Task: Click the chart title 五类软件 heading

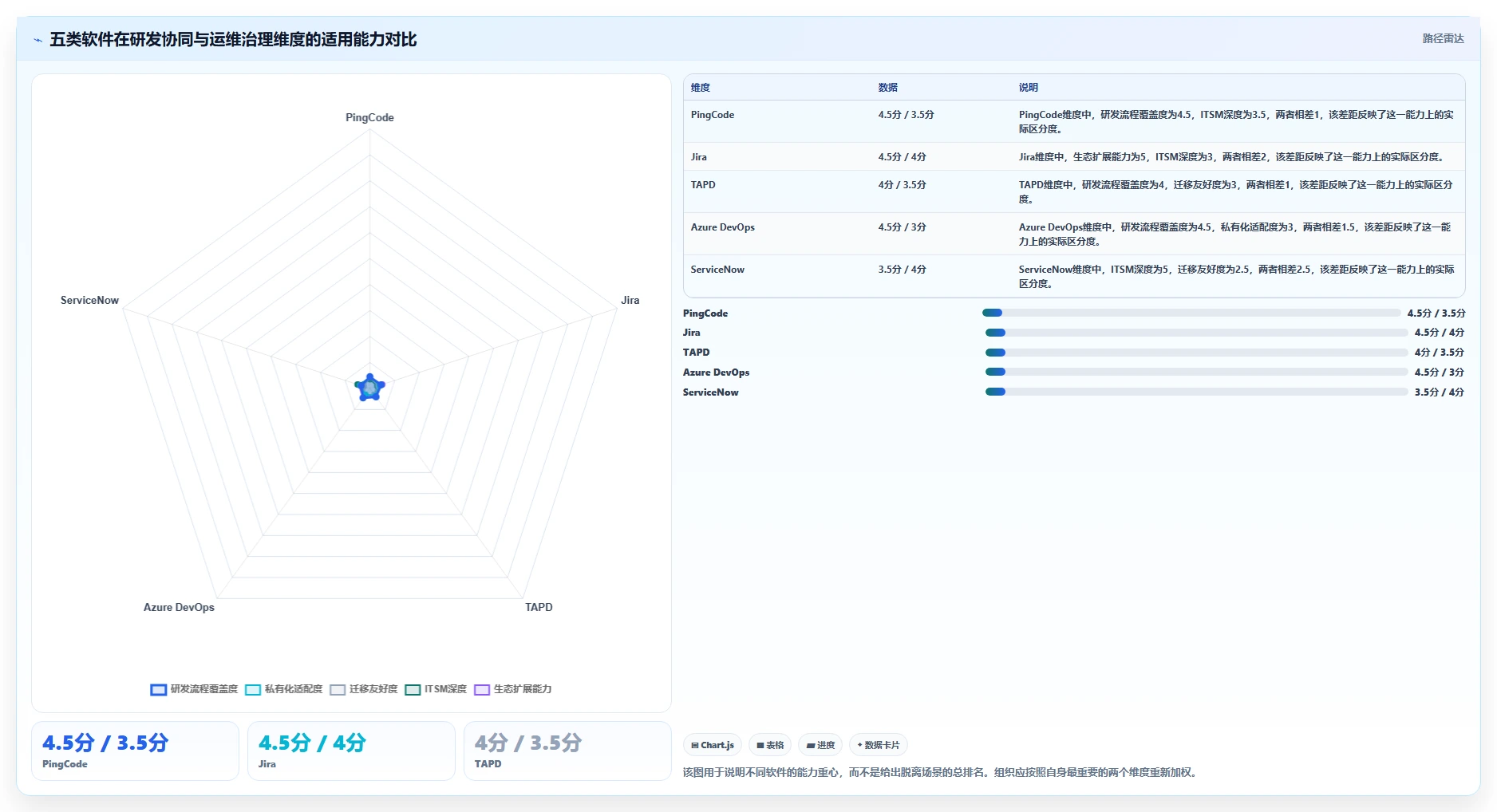Action: (x=233, y=40)
